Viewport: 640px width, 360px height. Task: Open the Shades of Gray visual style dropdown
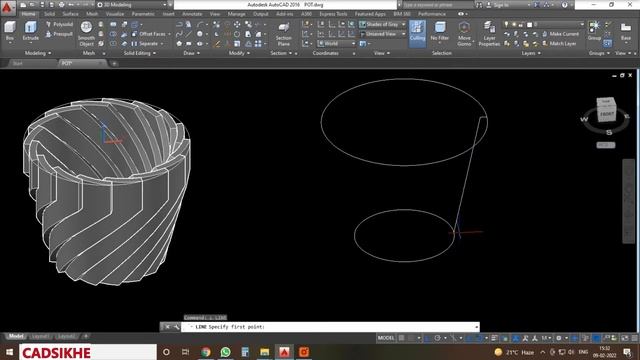[x=382, y=24]
